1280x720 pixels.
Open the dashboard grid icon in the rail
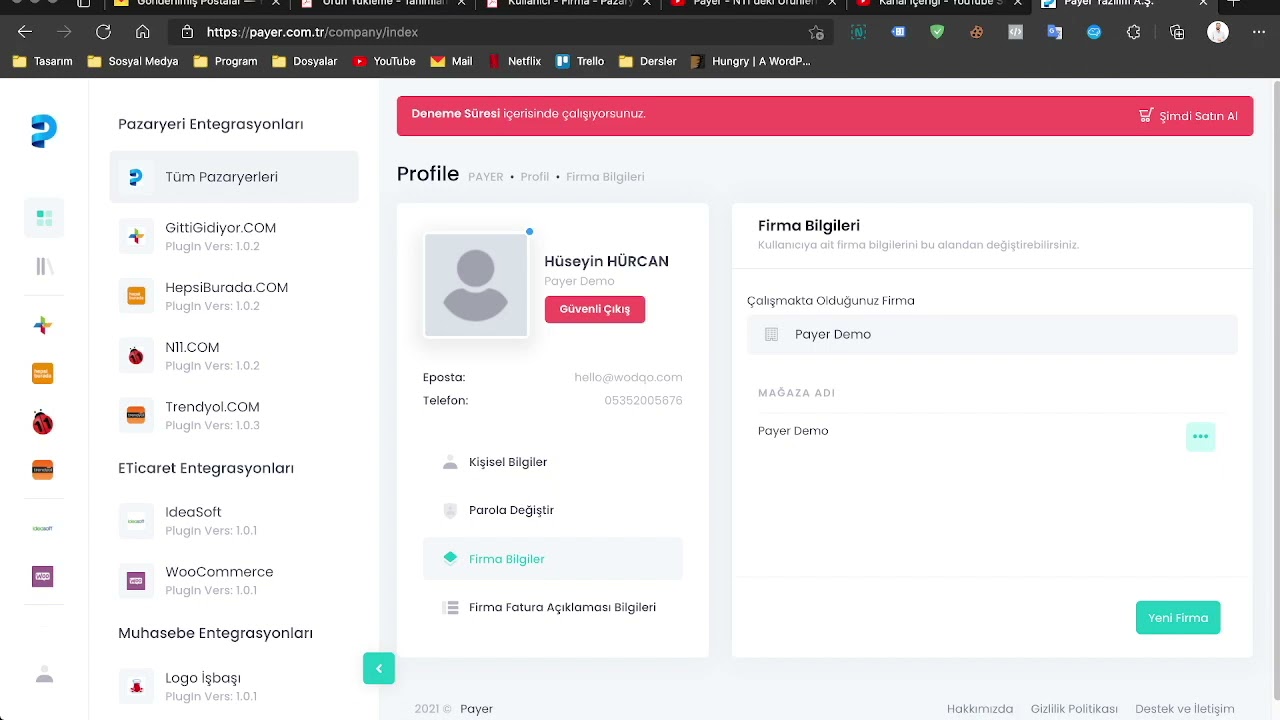pos(44,218)
